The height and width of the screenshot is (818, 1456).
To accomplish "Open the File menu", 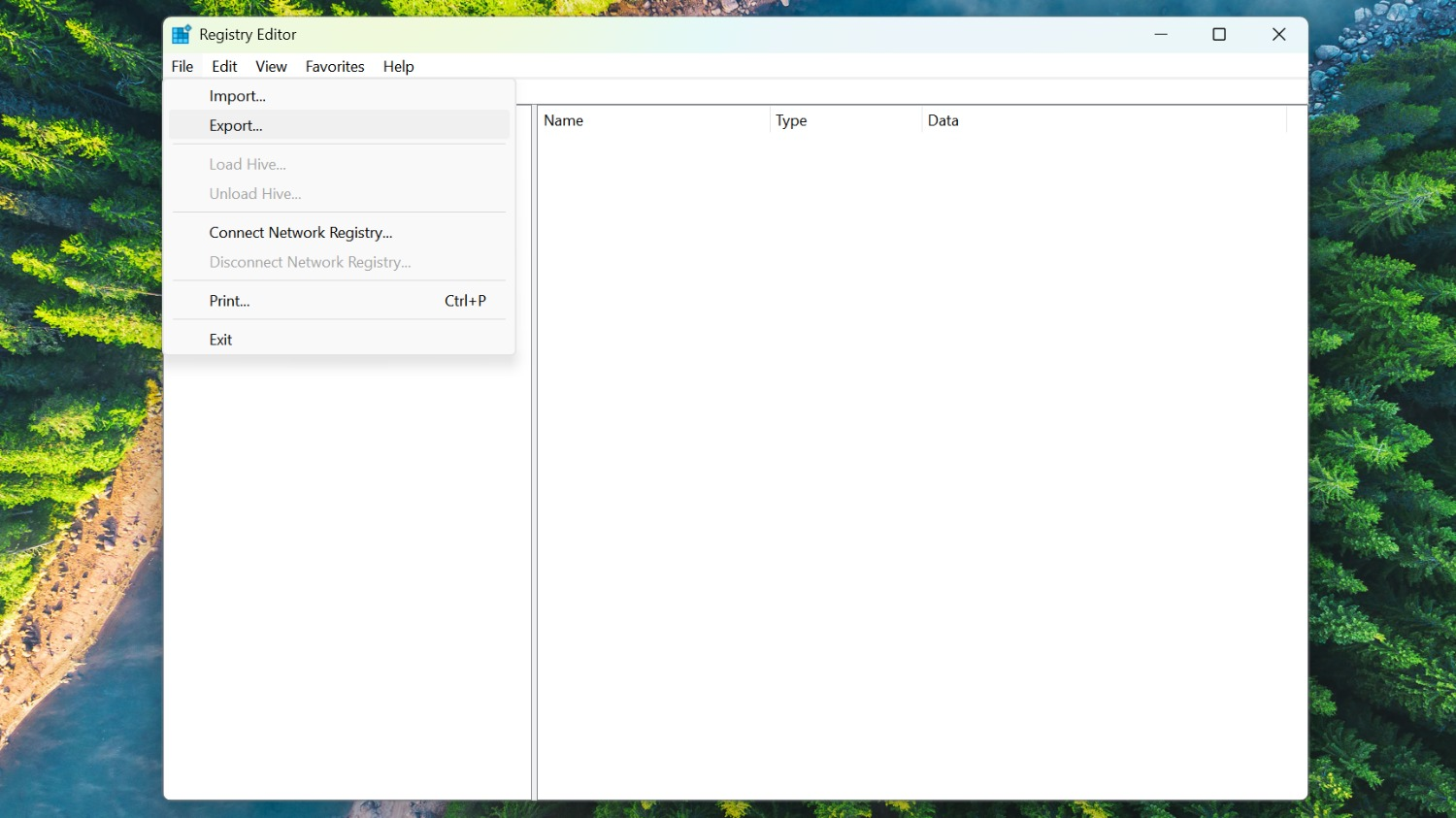I will [x=182, y=66].
